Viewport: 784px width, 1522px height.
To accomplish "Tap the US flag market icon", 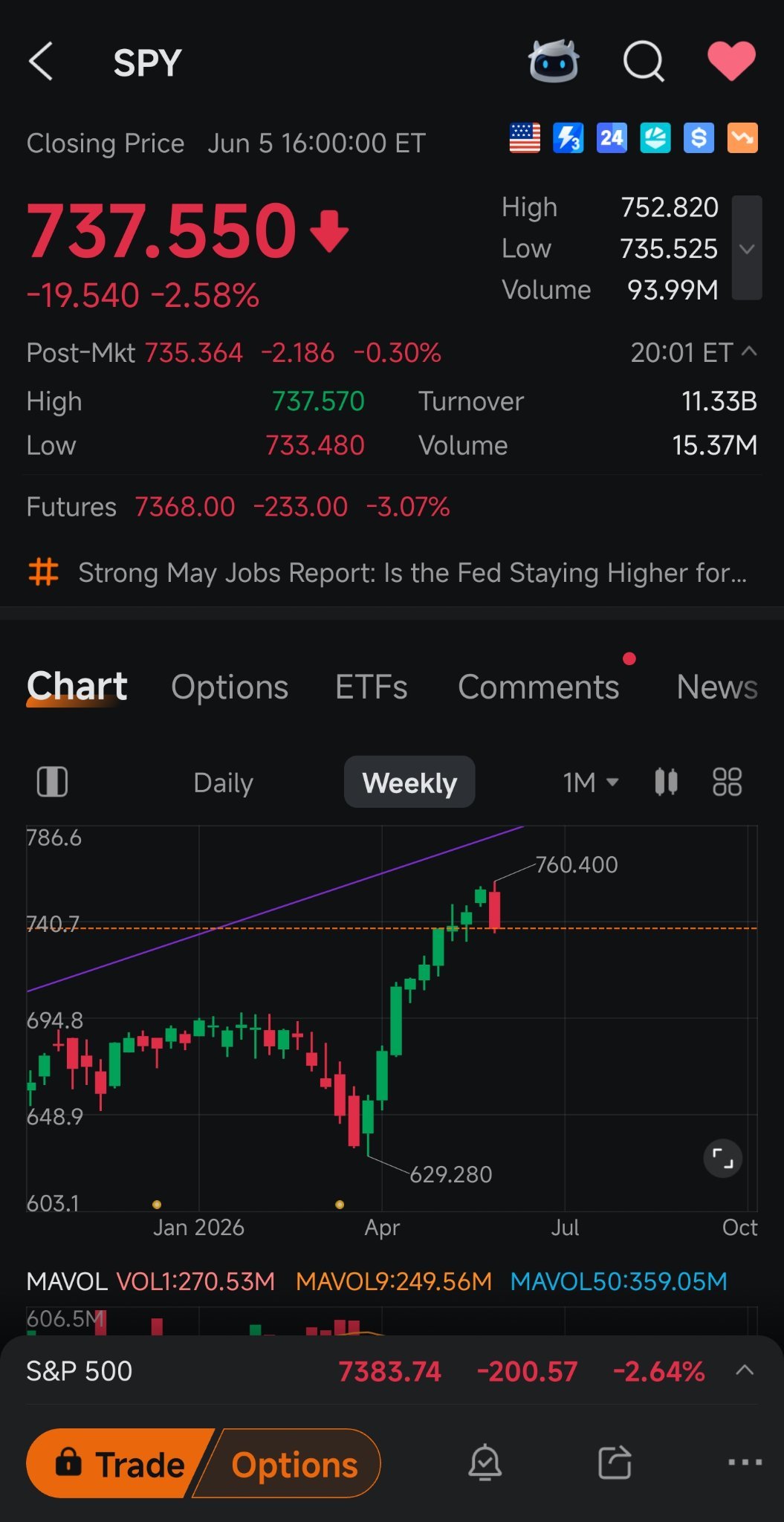I will [x=525, y=138].
